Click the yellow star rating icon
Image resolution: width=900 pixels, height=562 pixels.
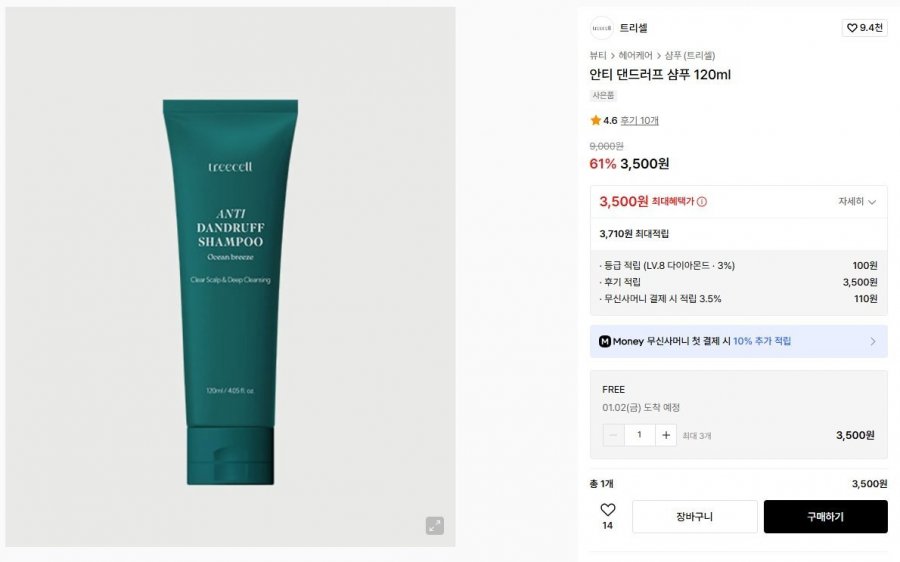click(x=595, y=120)
